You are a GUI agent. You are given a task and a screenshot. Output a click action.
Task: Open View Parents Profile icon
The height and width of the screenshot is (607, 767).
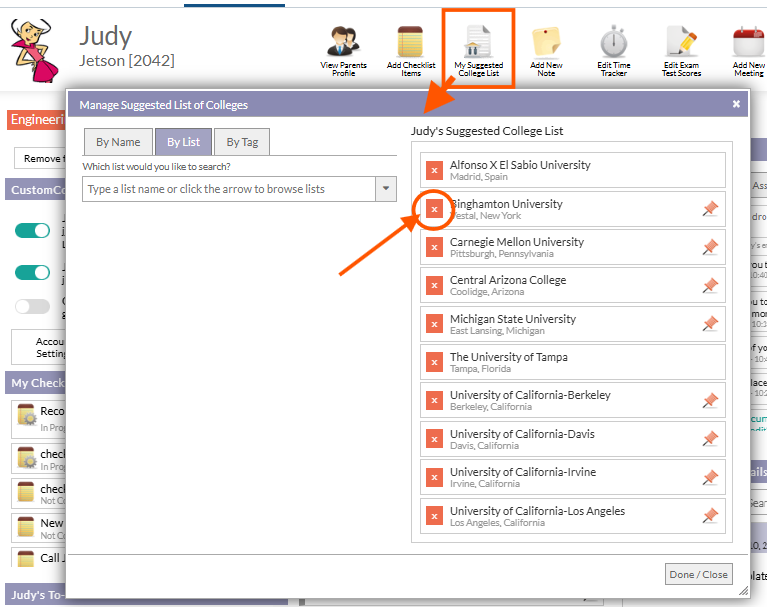(343, 42)
